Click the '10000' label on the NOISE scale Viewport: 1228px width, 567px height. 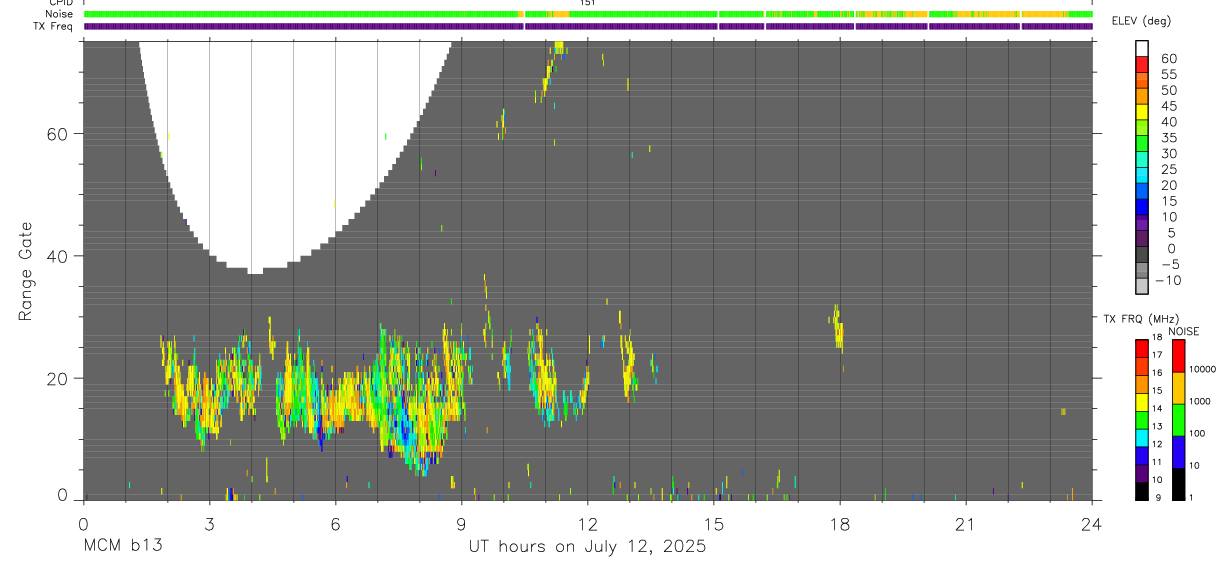coord(1202,370)
